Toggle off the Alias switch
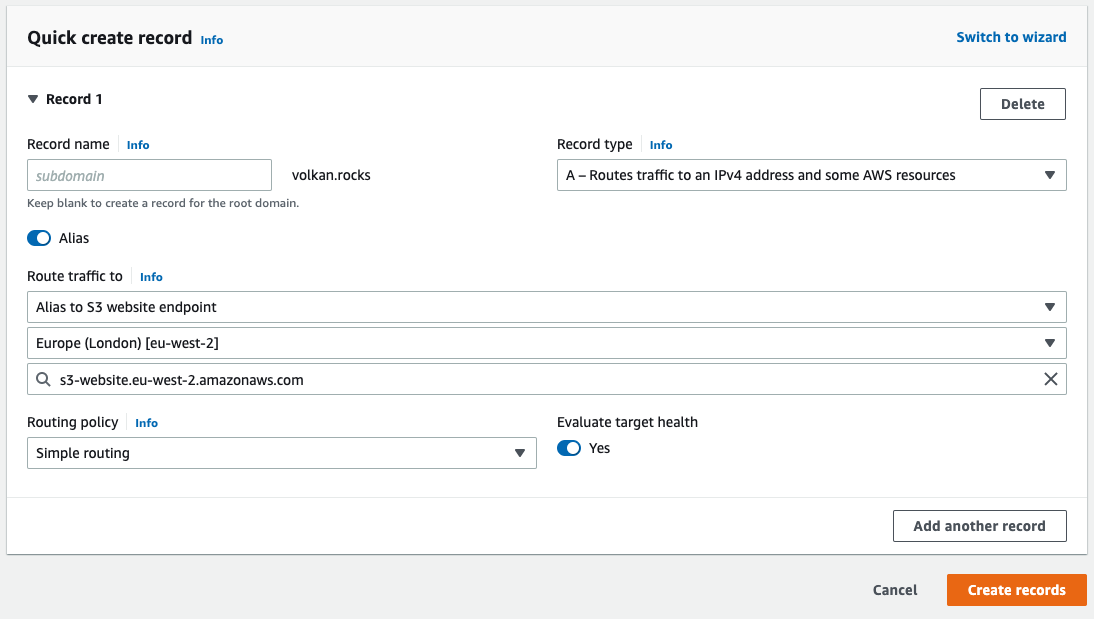Viewport: 1094px width, 619px height. [x=38, y=238]
